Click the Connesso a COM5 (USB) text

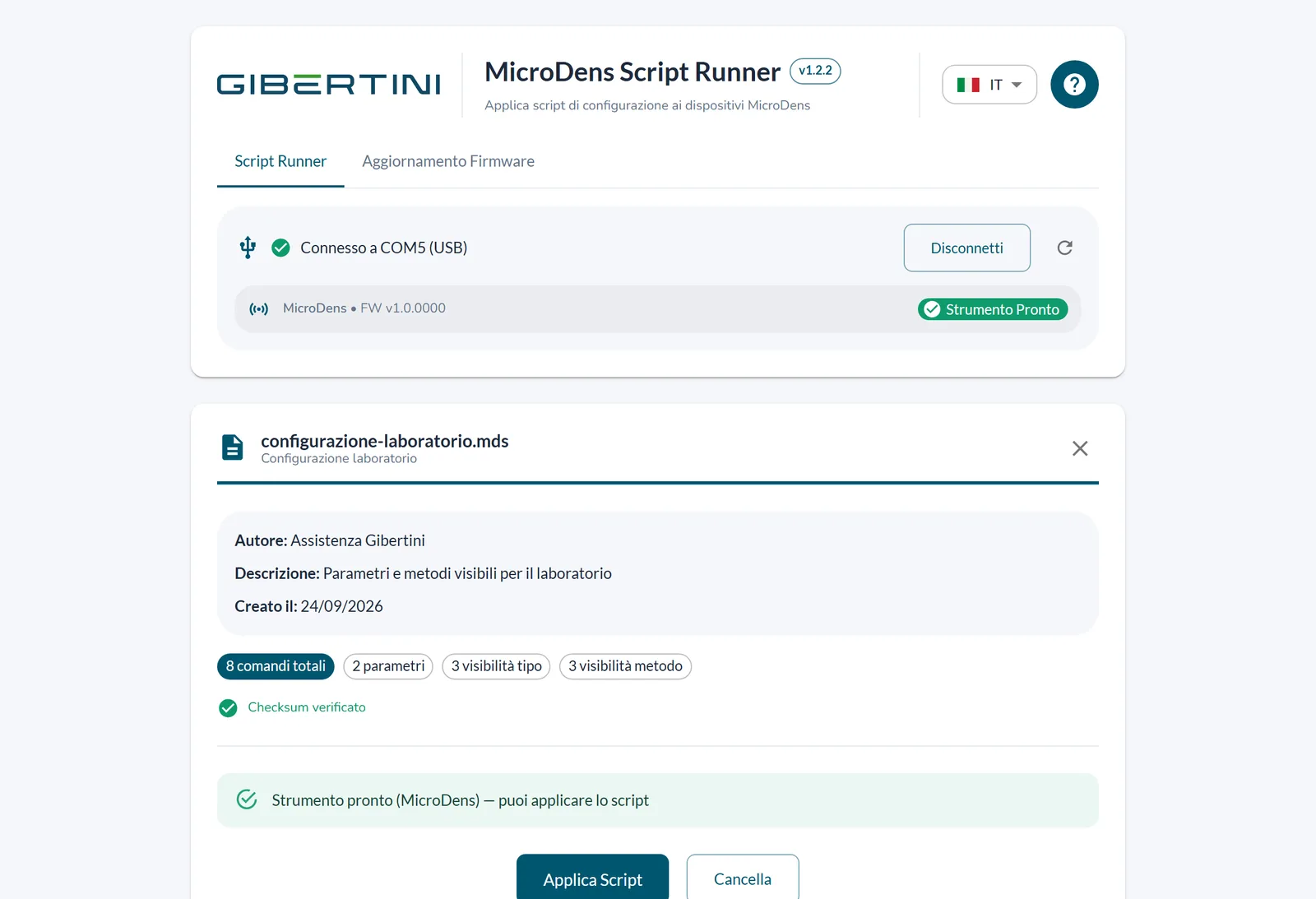click(384, 248)
